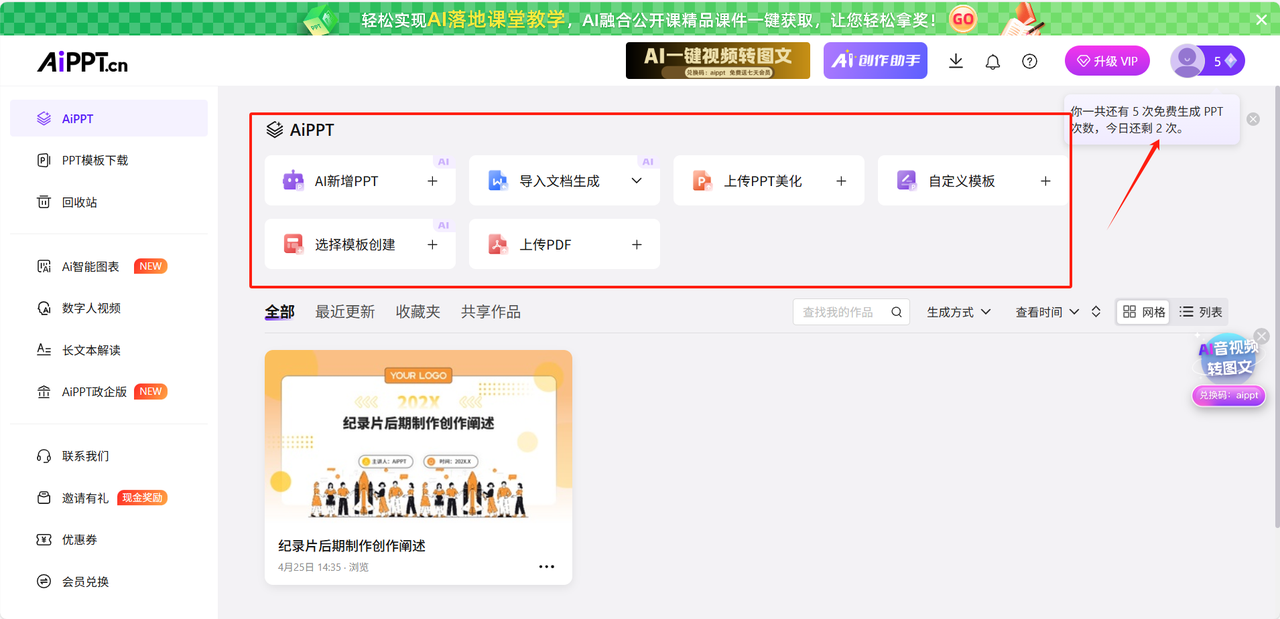Open AiPPT政企版 in sidebar
This screenshot has width=1280, height=619.
pos(109,392)
